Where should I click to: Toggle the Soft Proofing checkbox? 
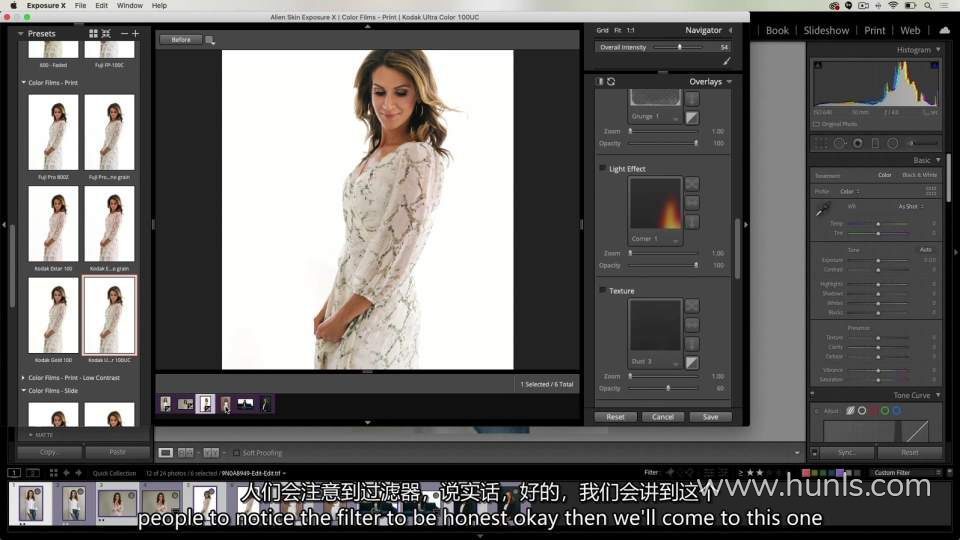coord(237,453)
